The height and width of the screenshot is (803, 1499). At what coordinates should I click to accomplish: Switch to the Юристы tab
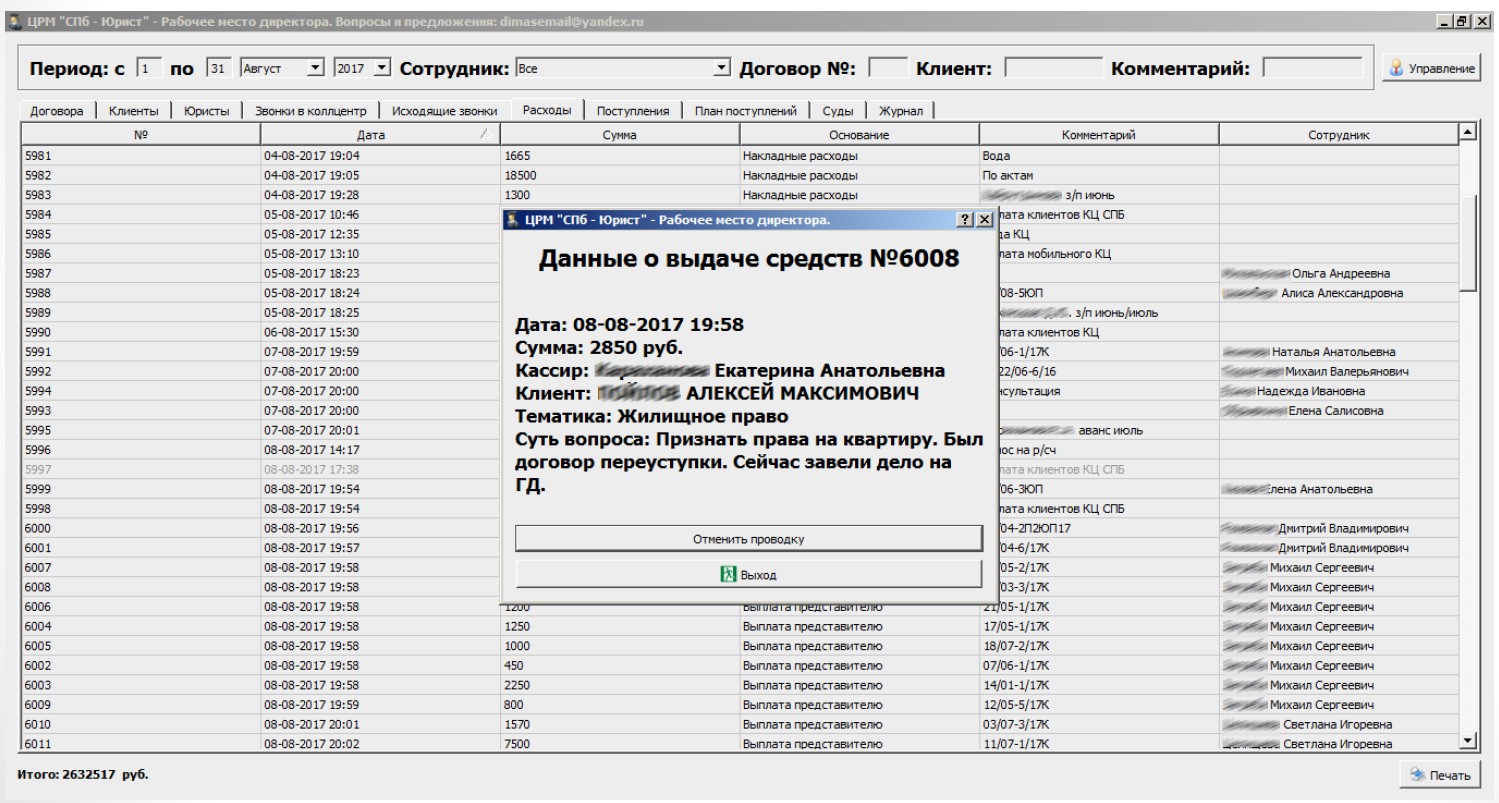pyautogui.click(x=207, y=112)
